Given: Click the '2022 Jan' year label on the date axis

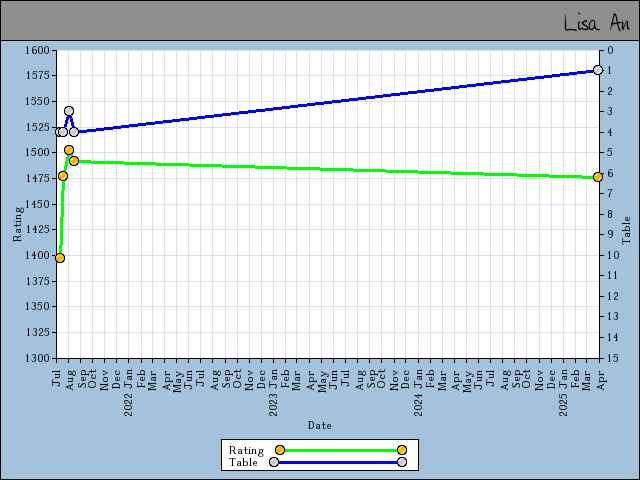Looking at the screenshot, I should [129, 393].
